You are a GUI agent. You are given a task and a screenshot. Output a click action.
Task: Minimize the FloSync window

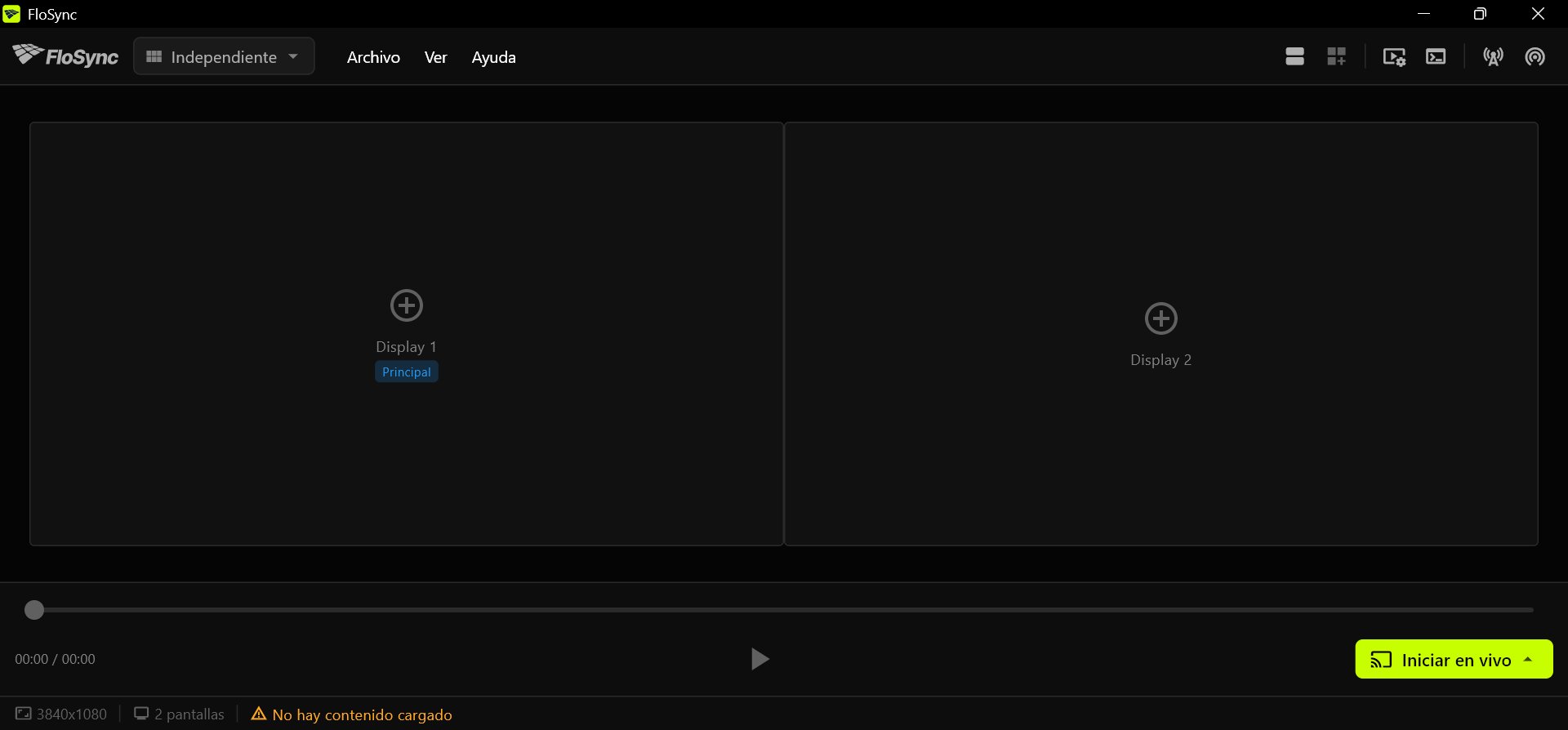coord(1423,14)
